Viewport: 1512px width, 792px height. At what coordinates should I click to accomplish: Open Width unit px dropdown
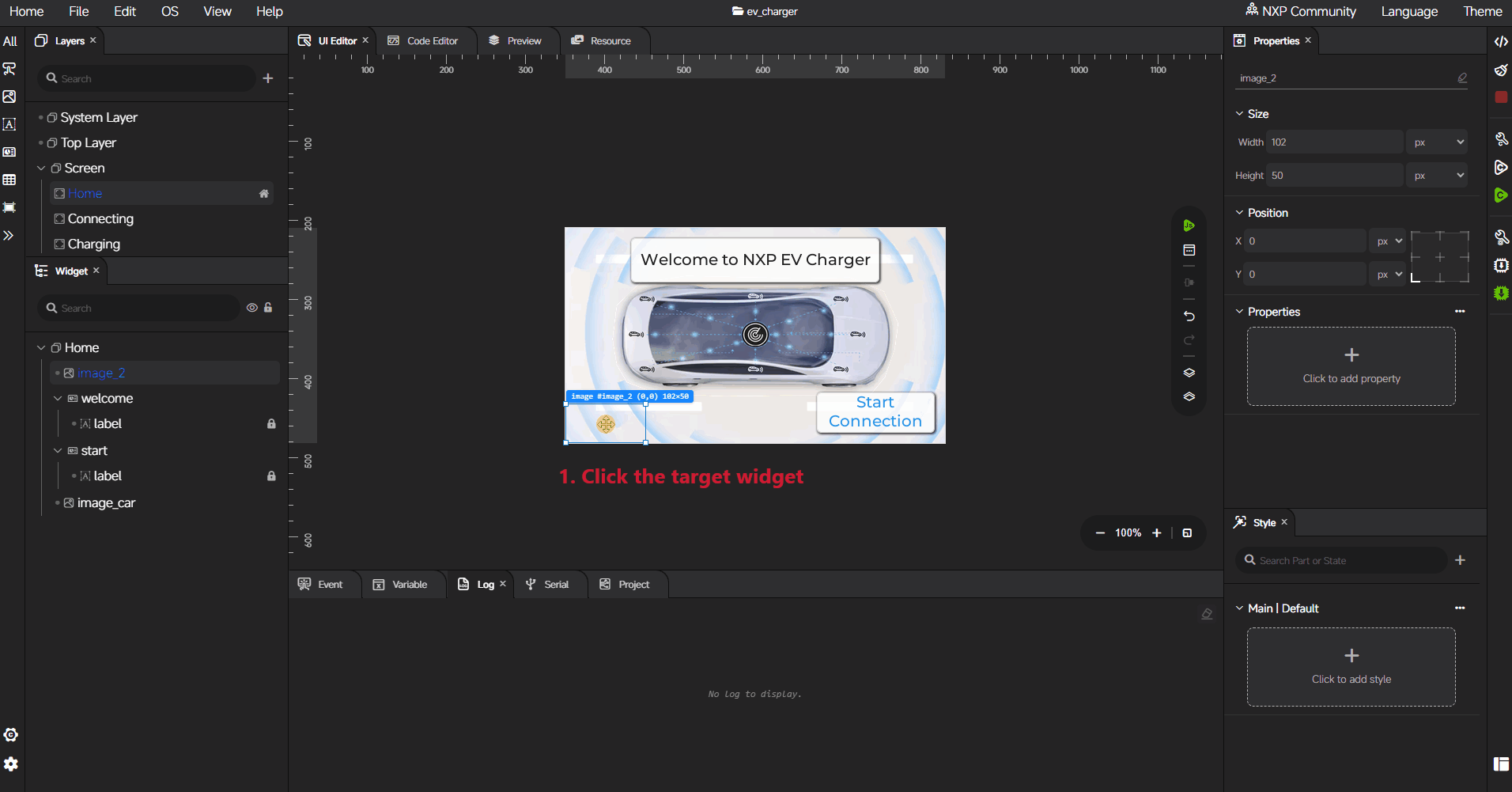click(x=1438, y=142)
